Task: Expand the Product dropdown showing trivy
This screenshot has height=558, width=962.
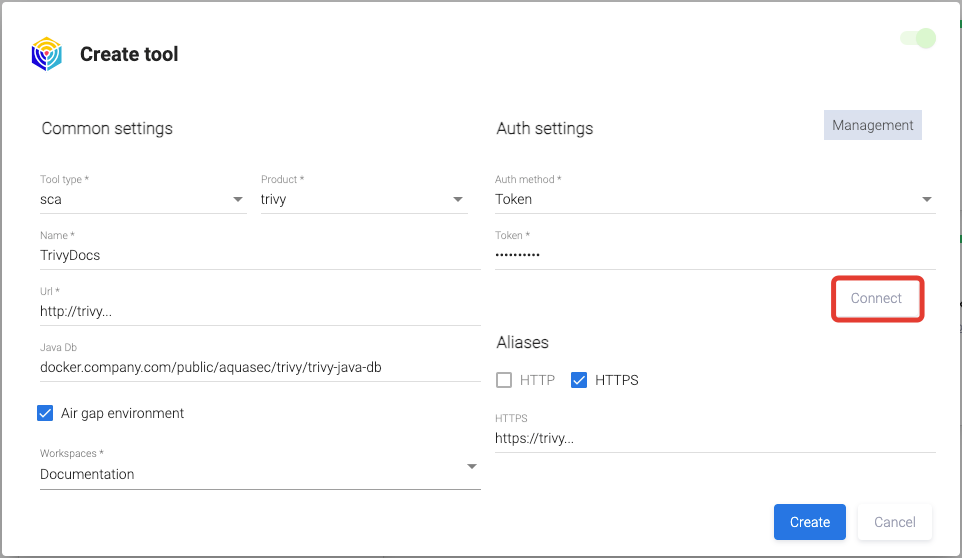Action: [363, 199]
